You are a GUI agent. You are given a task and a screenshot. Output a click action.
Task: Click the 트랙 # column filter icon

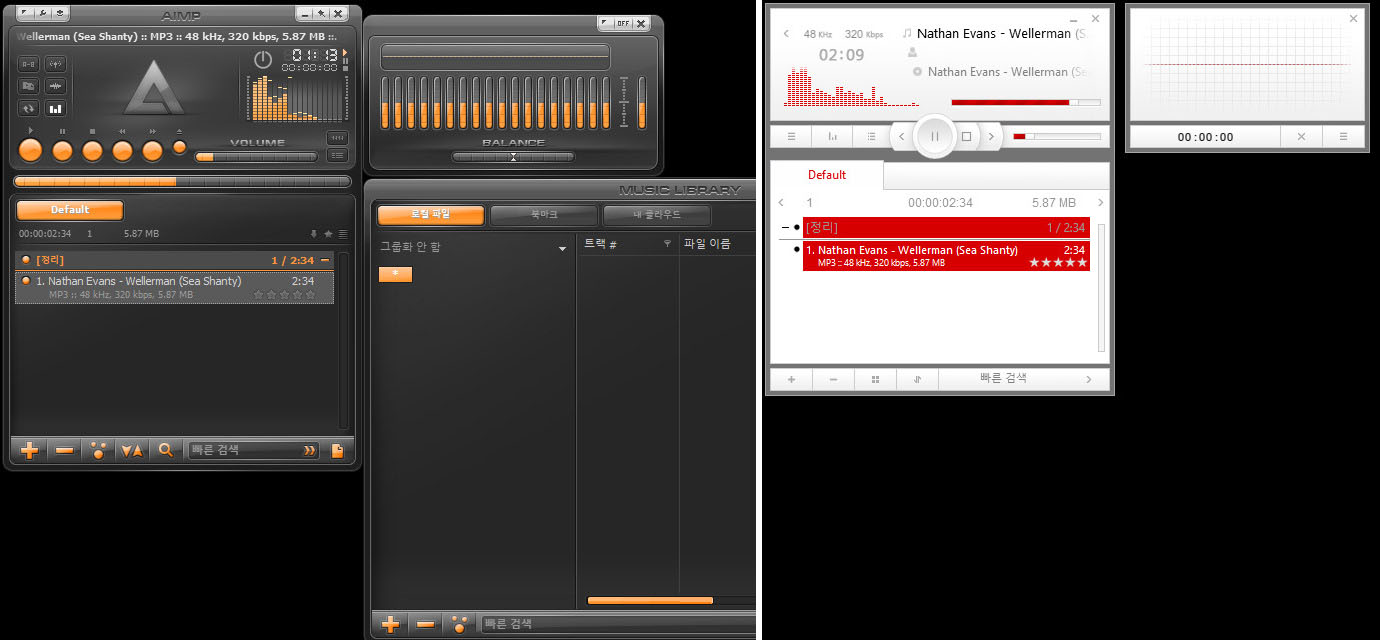[667, 244]
